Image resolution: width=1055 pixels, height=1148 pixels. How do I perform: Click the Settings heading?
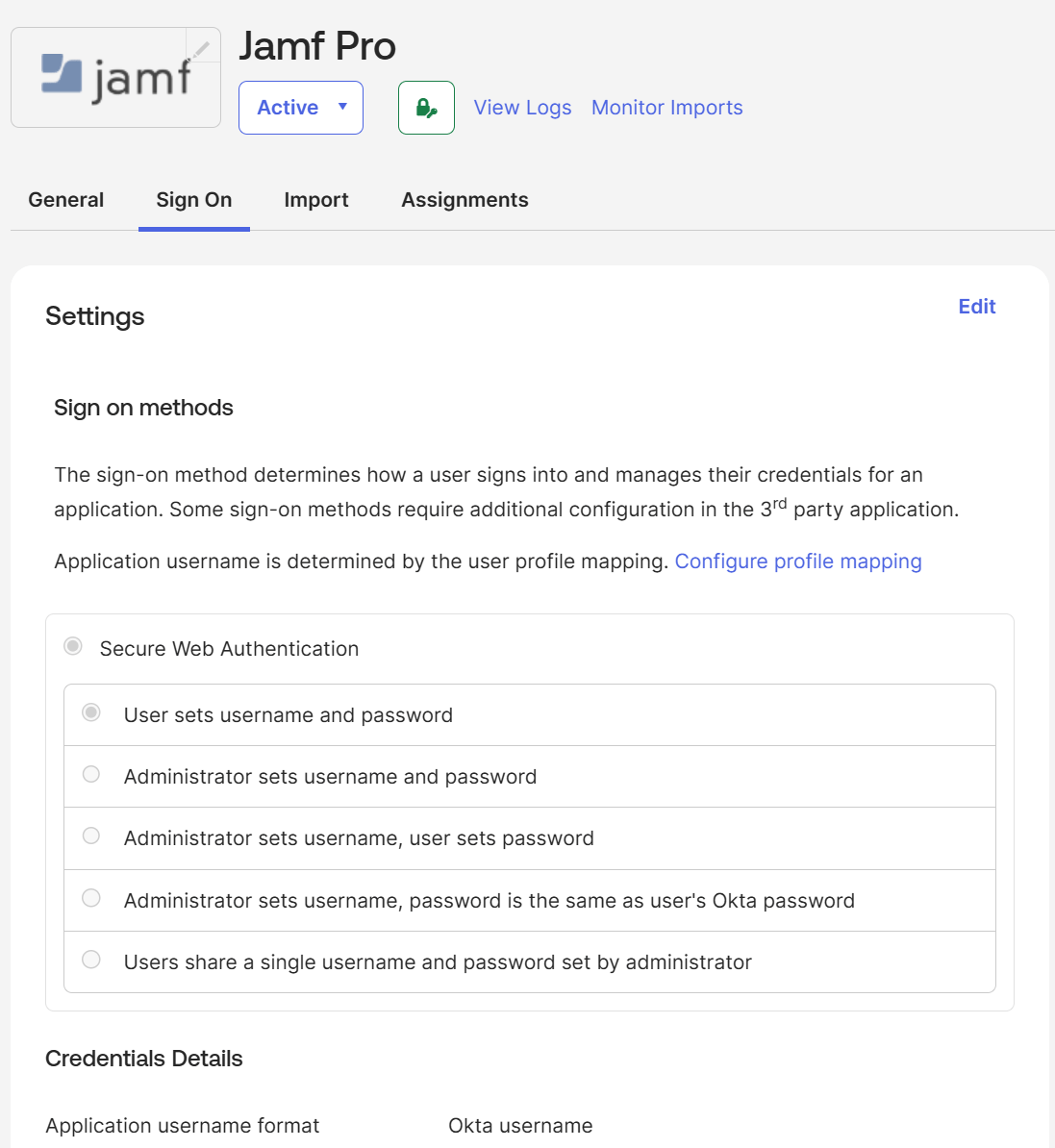click(95, 317)
